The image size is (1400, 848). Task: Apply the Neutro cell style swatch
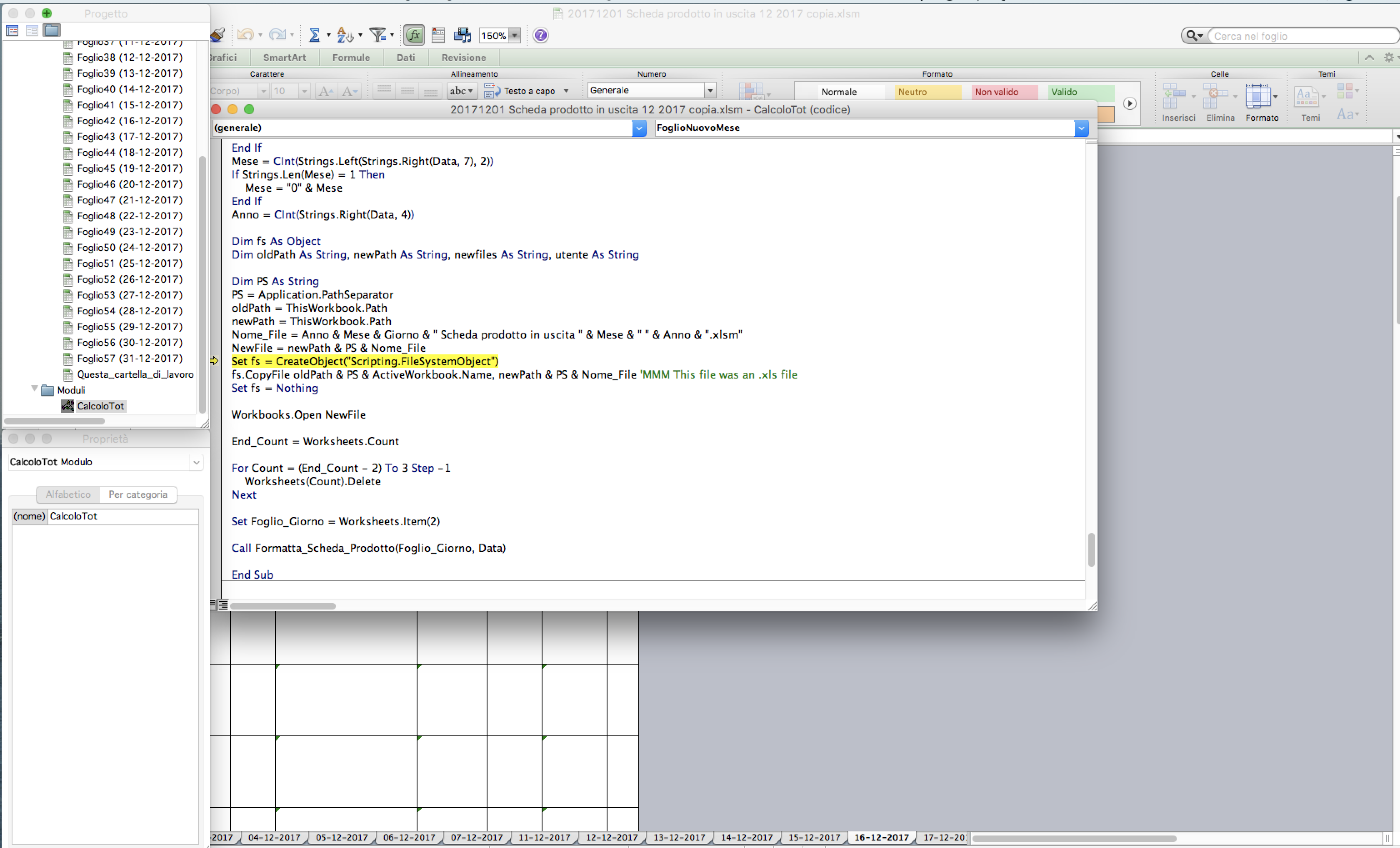tap(927, 91)
